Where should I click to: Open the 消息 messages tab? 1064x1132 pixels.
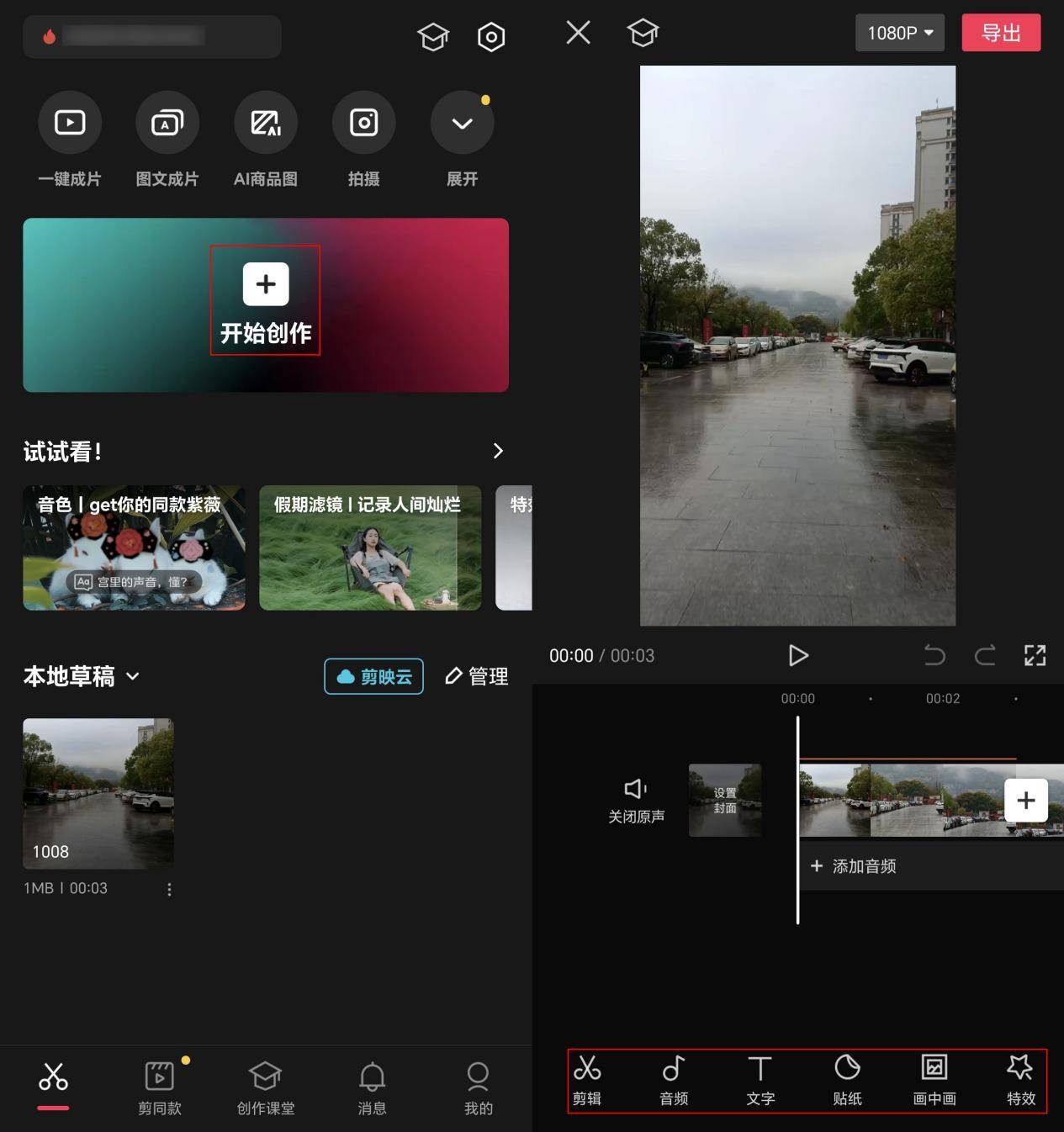[372, 1087]
